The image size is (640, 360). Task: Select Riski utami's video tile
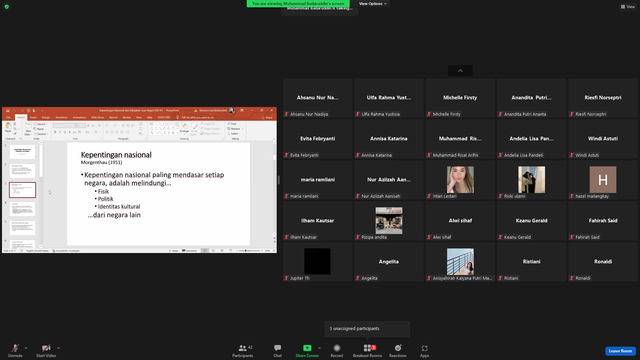(531, 180)
